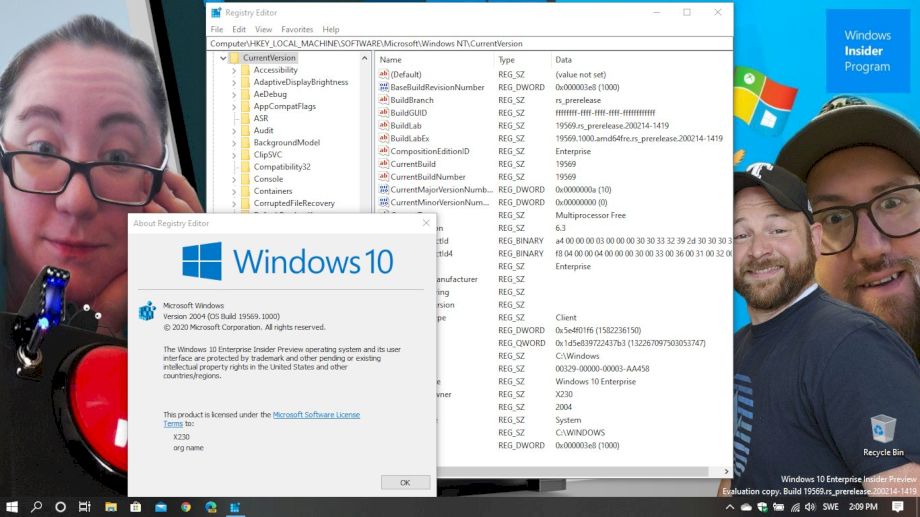Open the Favorites menu
Image resolution: width=920 pixels, height=517 pixels.
297,29
